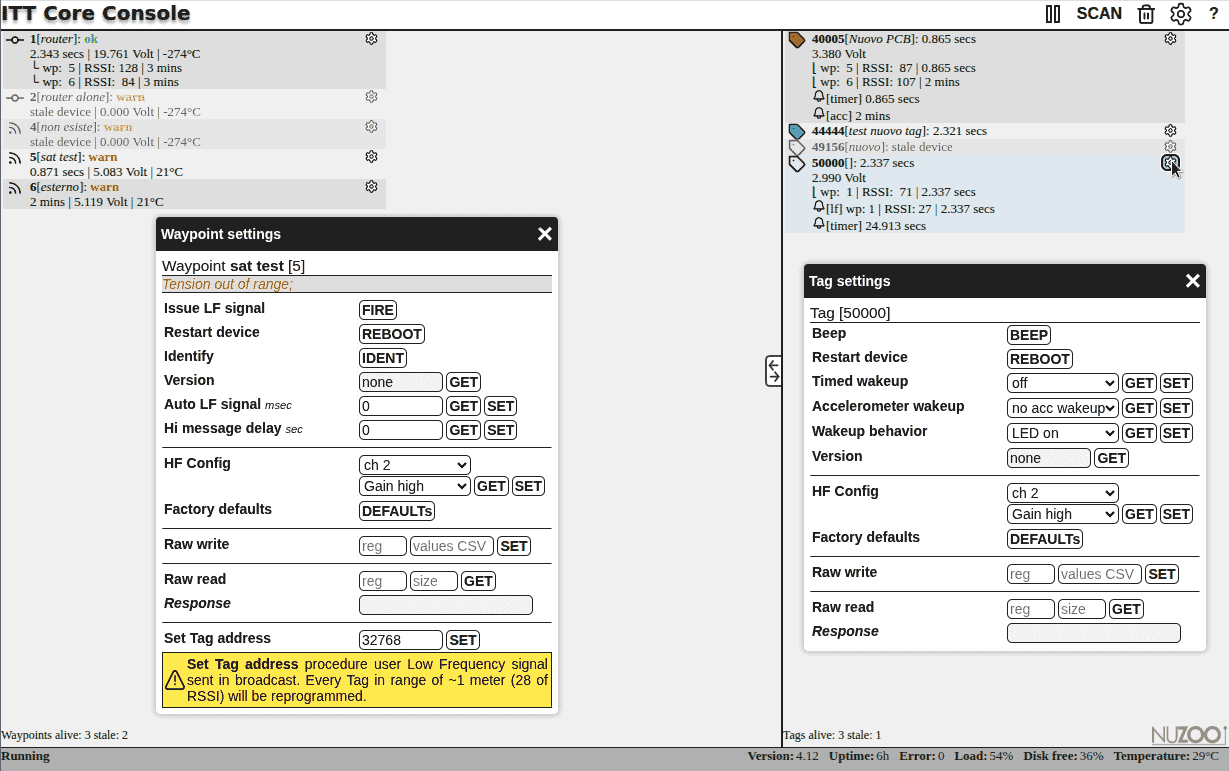Click the signal icon beside waypoint 5 sat test
The width and height of the screenshot is (1229, 771).
coord(15,158)
